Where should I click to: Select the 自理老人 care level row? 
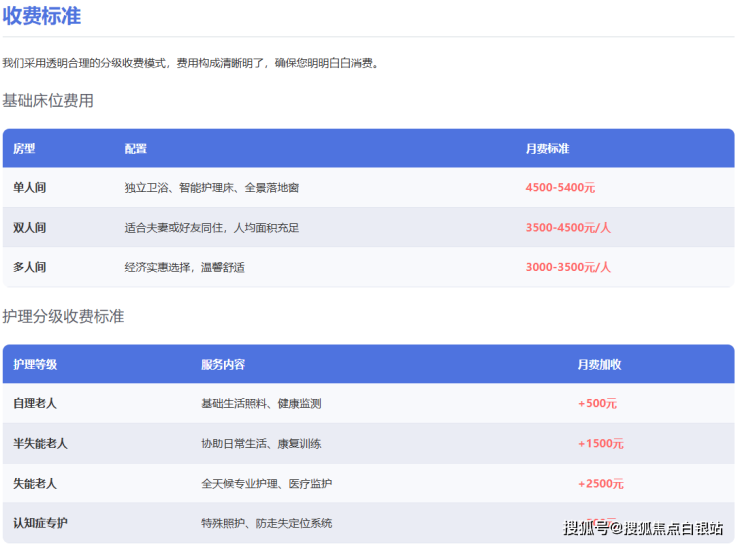[35, 403]
